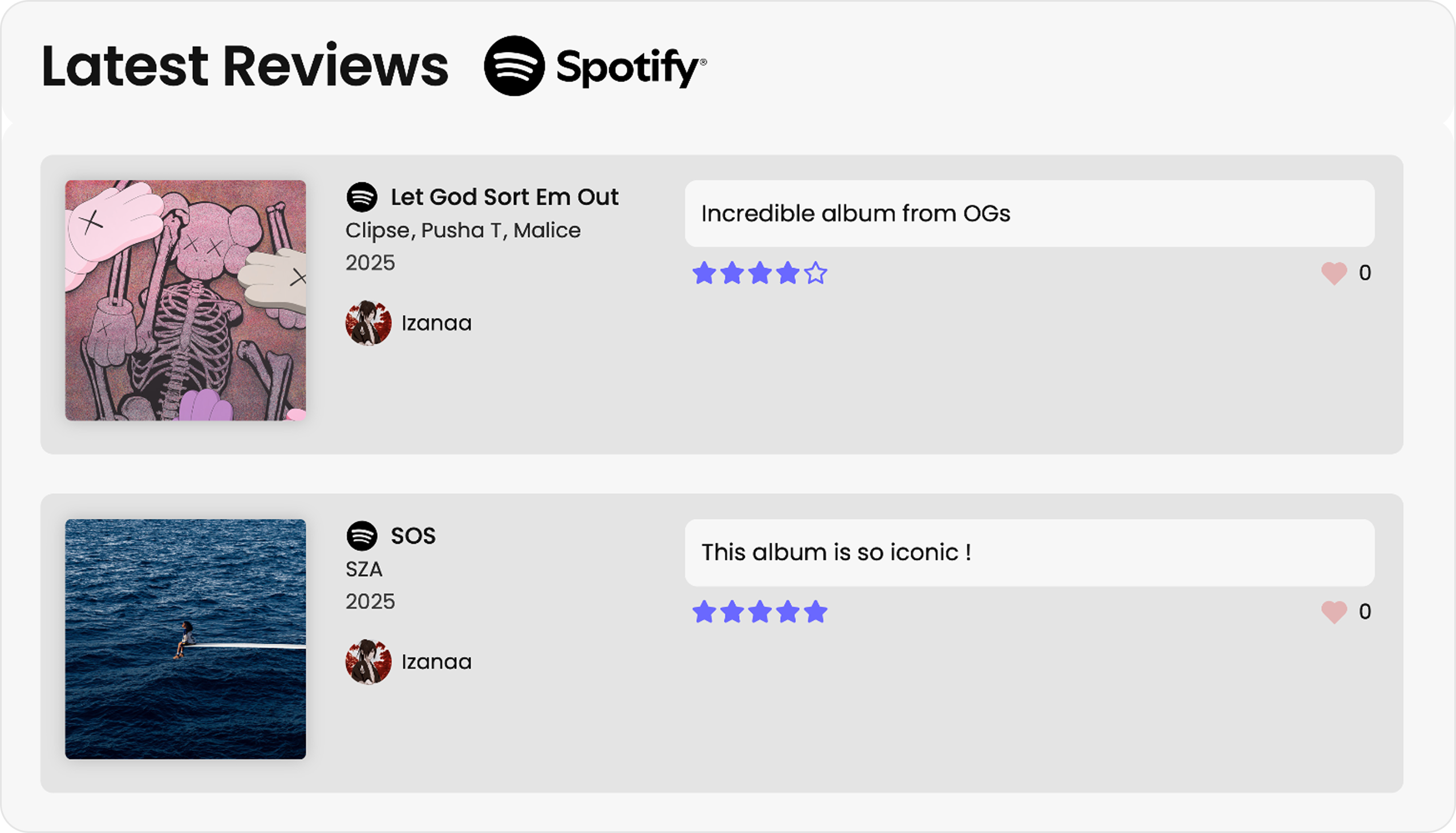The height and width of the screenshot is (833, 1456).
Task: Click the username Izanaa under the first review
Action: click(436, 323)
